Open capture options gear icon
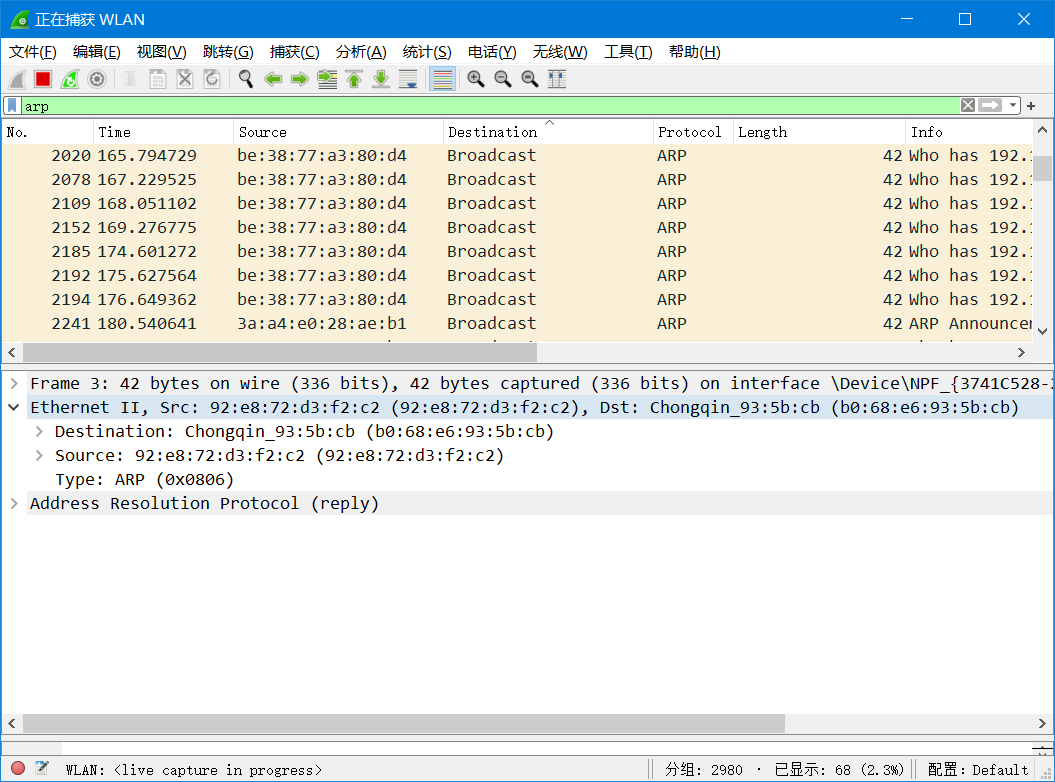Image resolution: width=1055 pixels, height=782 pixels. pos(96,78)
